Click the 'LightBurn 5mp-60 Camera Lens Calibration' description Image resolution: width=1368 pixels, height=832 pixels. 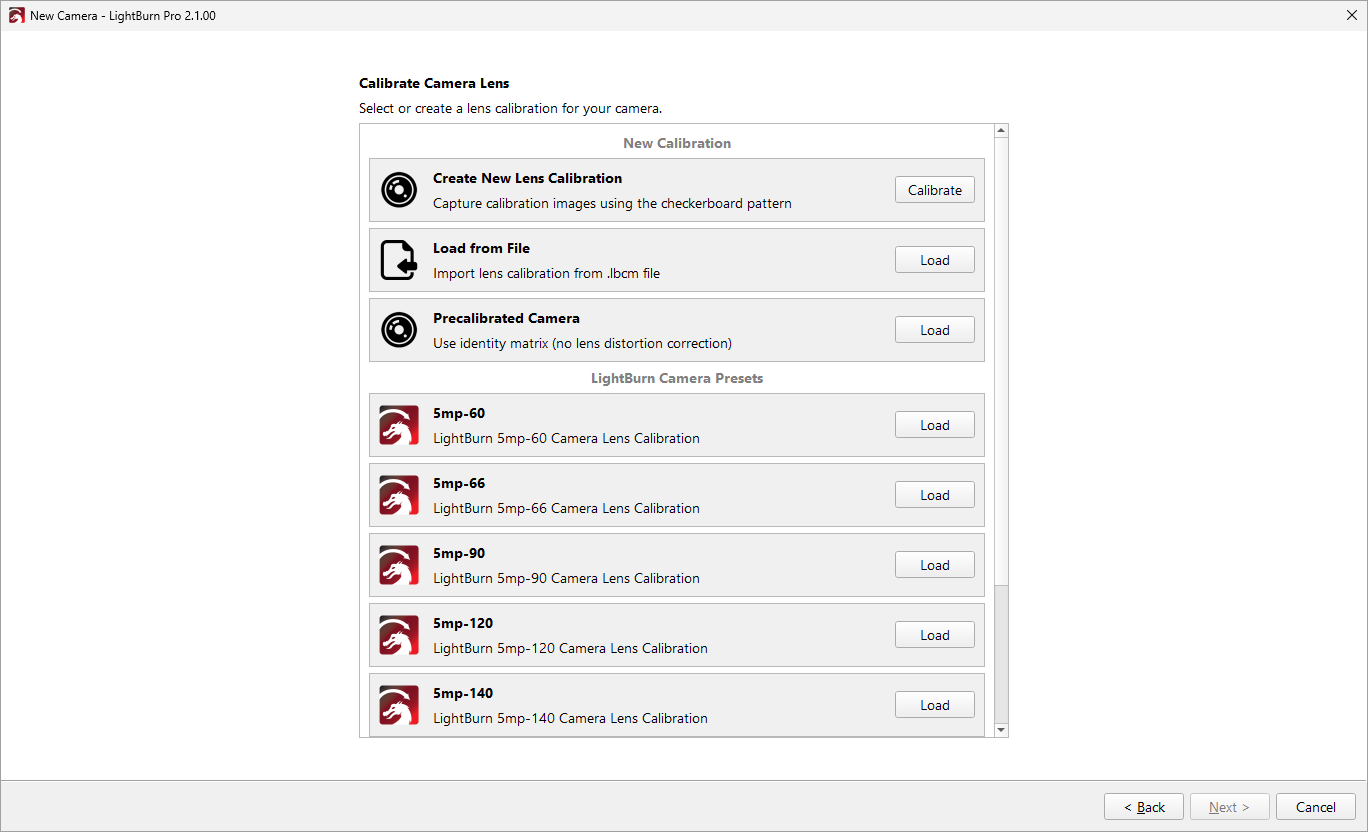pos(566,438)
